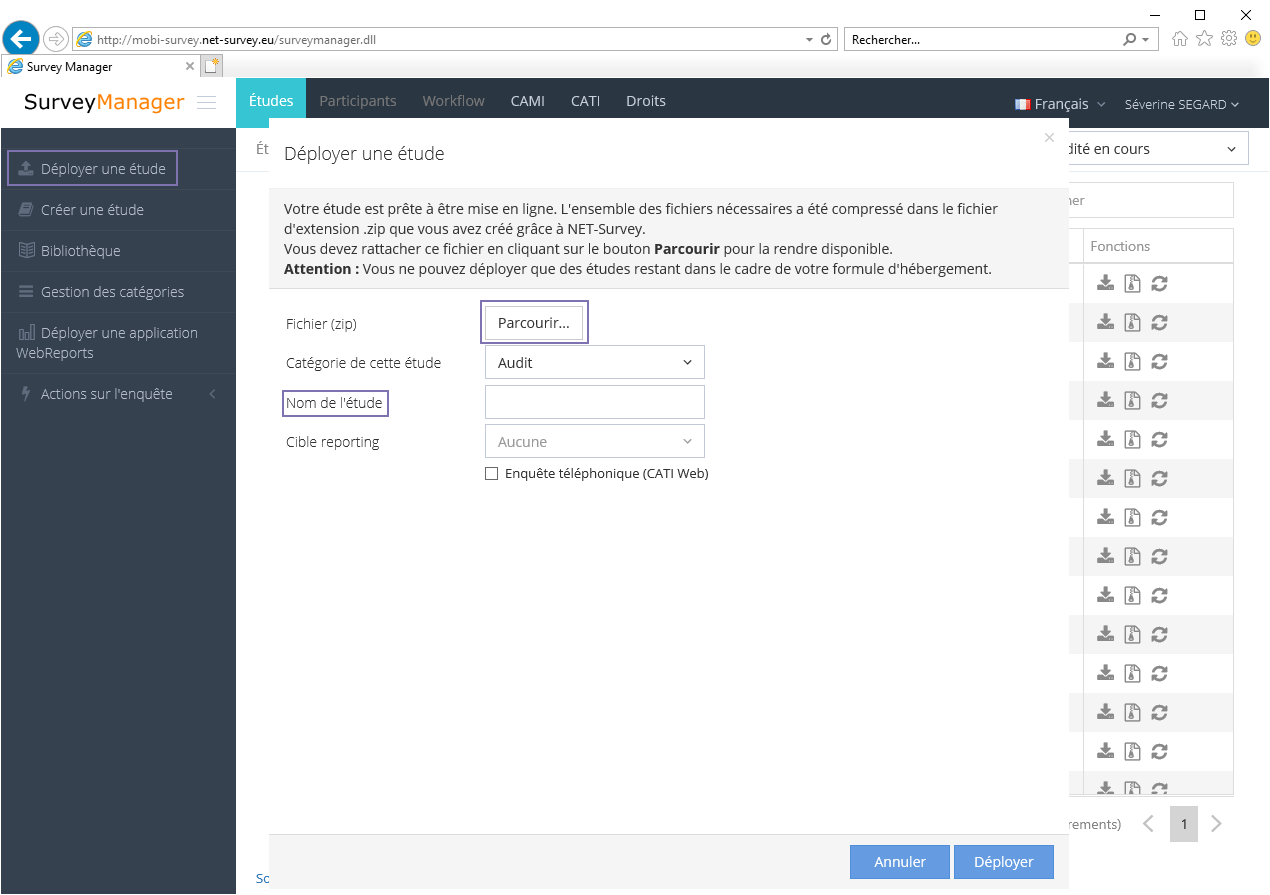The image size is (1270, 895).
Task: Click the Cible reporting label
Action: (x=333, y=442)
